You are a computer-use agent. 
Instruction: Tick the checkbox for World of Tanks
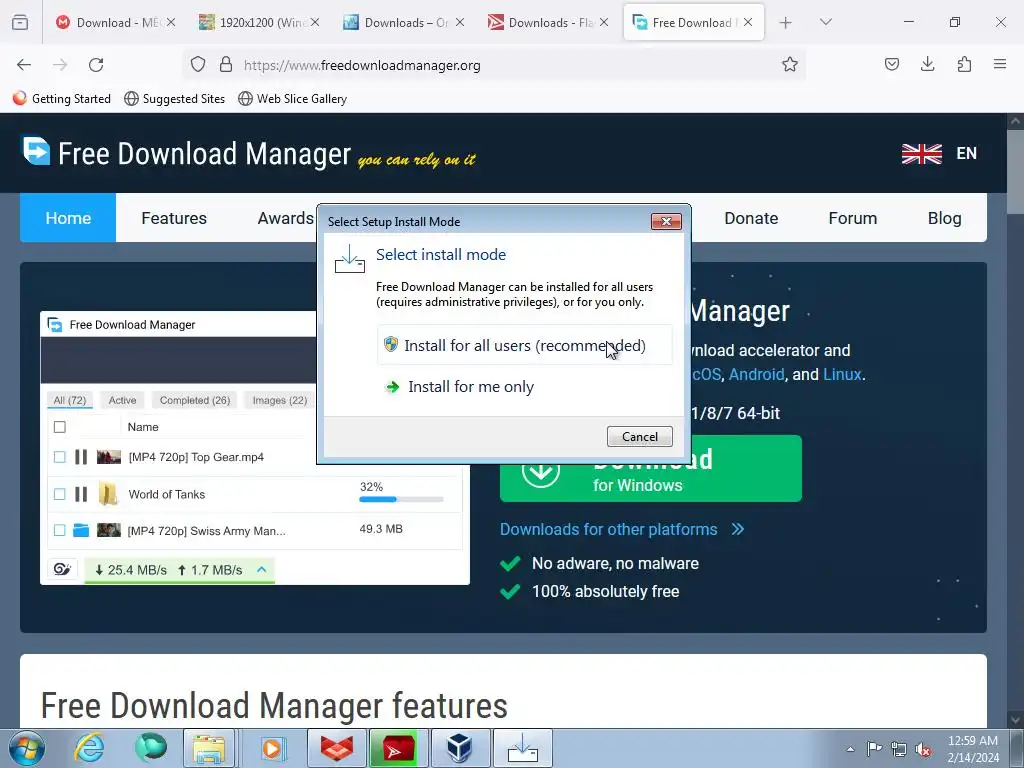[x=59, y=494]
